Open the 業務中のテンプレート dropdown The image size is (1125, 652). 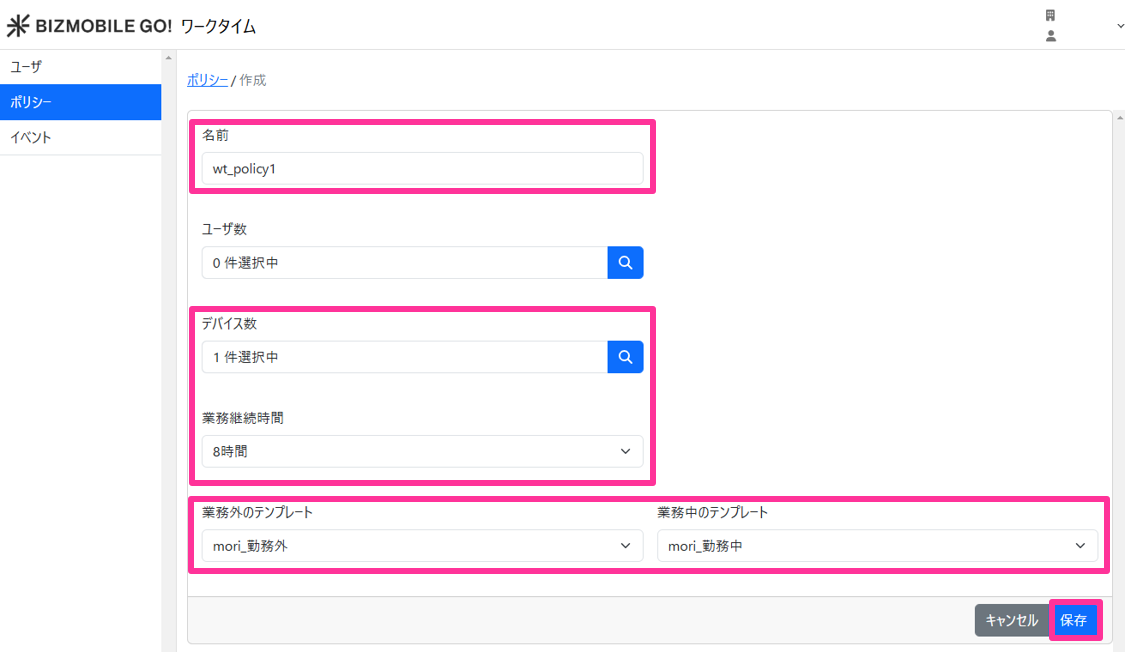[x=877, y=546]
